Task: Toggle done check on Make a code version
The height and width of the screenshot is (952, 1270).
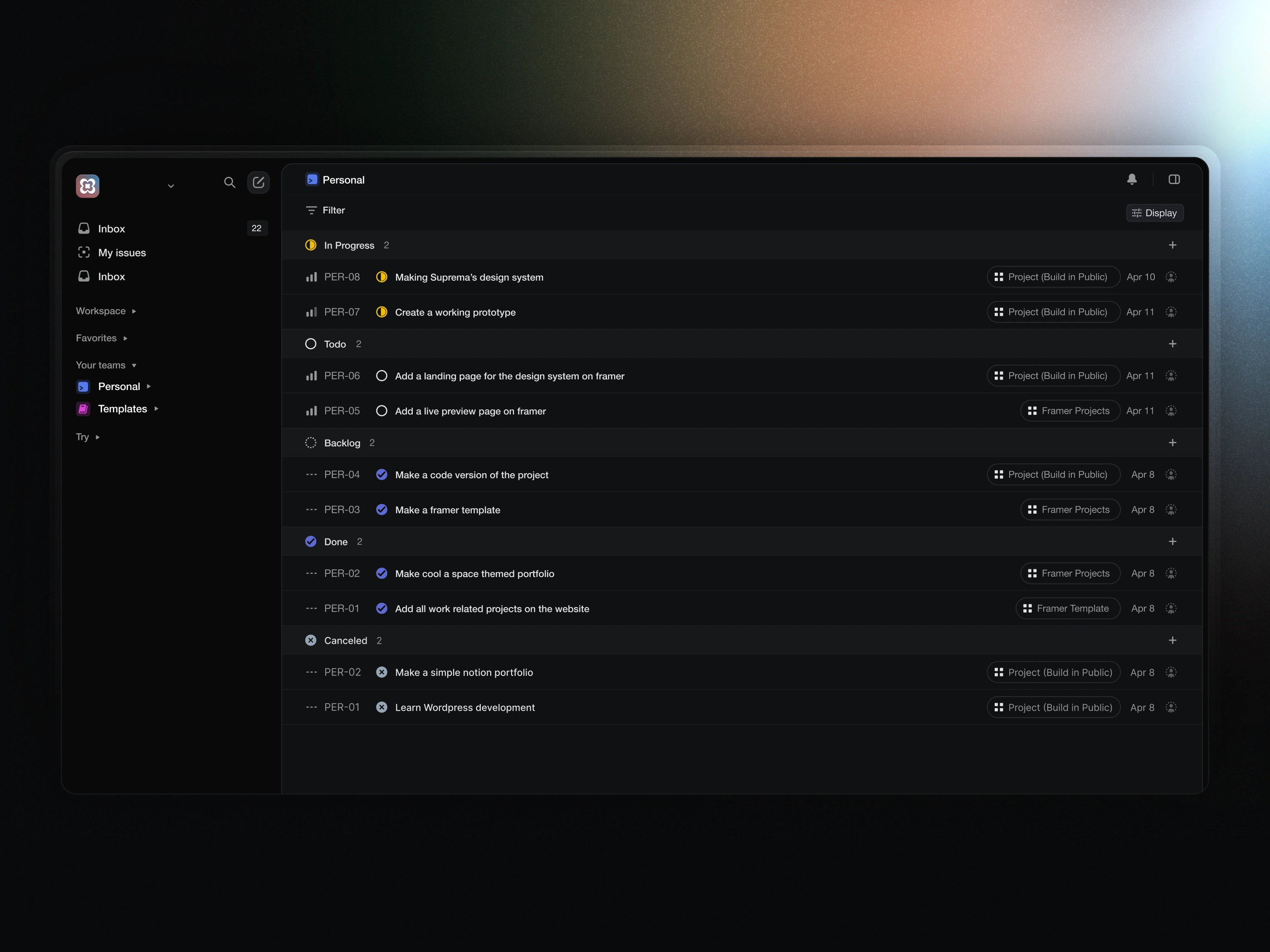Action: [x=381, y=475]
